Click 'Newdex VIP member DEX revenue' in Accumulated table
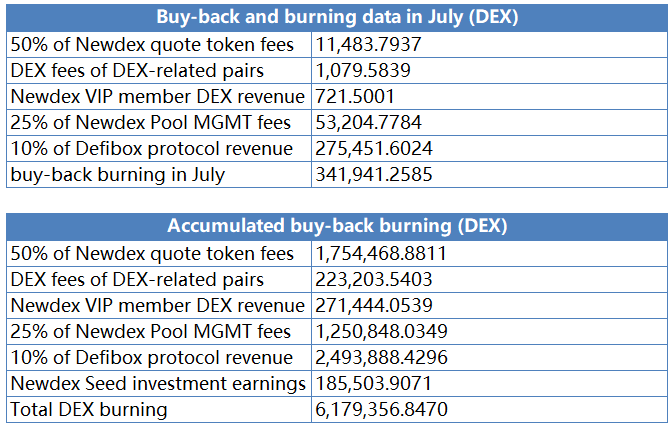This screenshot has width=672, height=431. tap(157, 305)
